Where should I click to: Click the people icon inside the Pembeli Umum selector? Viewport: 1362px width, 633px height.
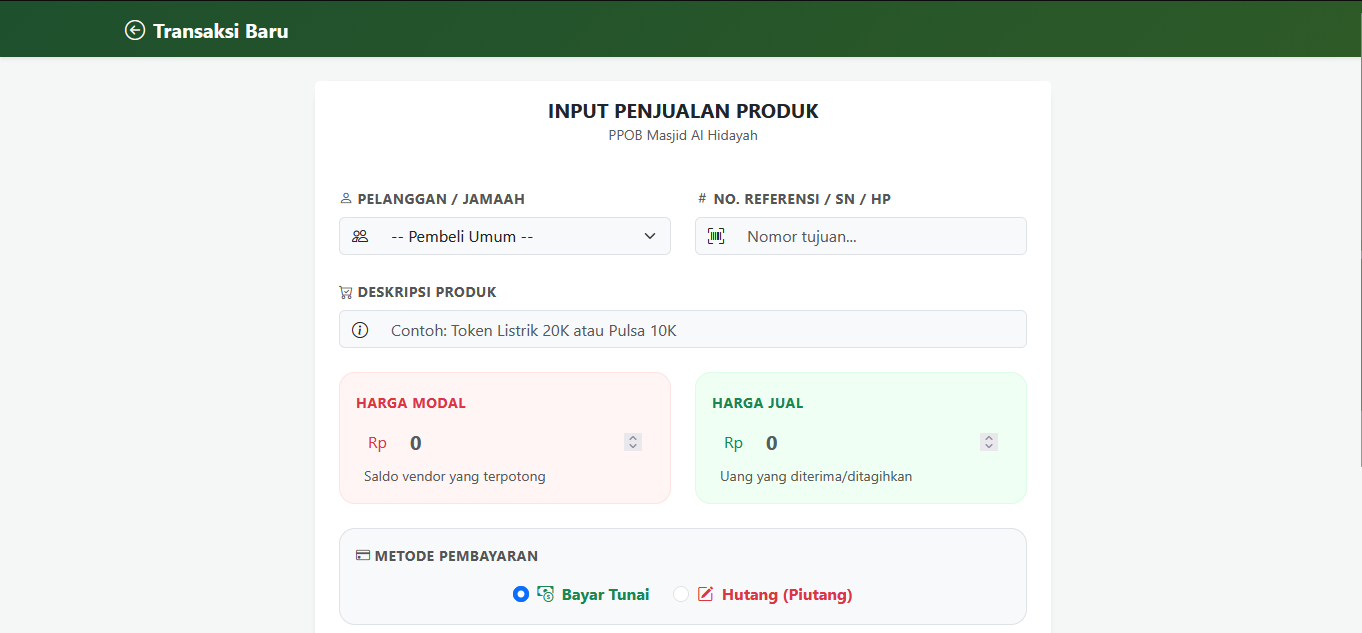360,236
